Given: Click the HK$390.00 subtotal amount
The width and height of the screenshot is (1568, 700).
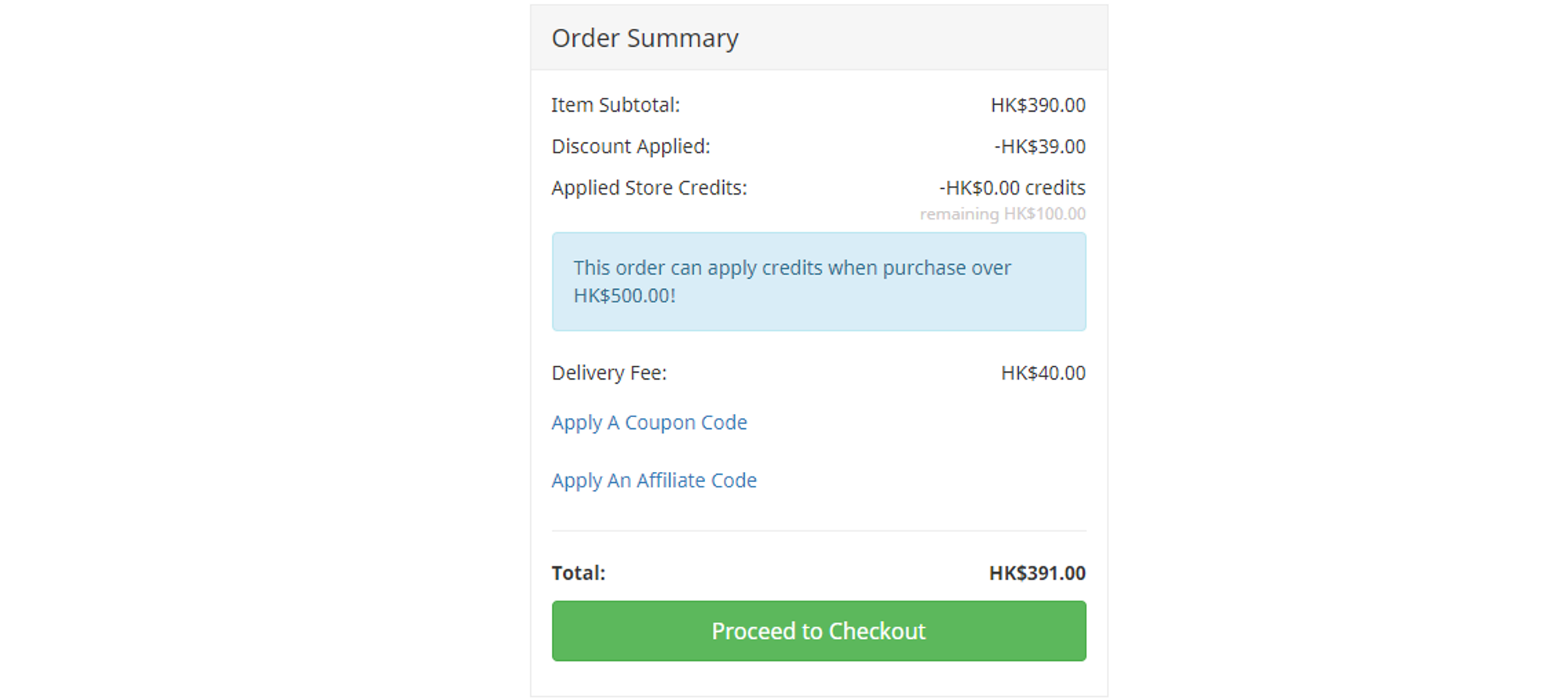Looking at the screenshot, I should pyautogui.click(x=1038, y=105).
